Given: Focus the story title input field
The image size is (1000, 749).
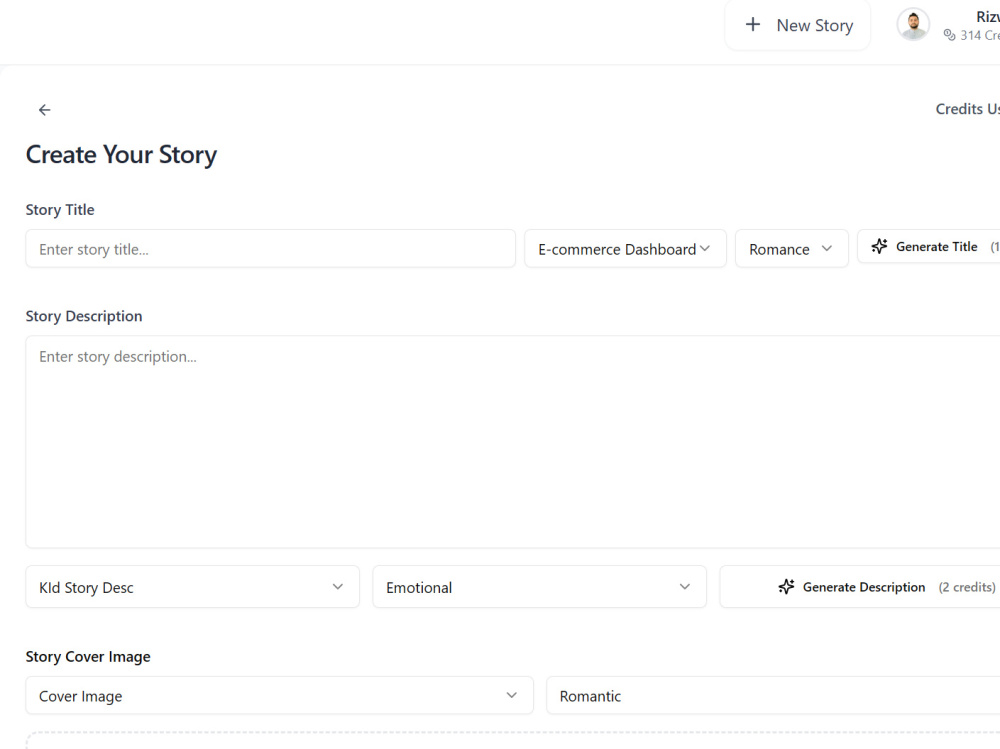Looking at the screenshot, I should pyautogui.click(x=270, y=249).
